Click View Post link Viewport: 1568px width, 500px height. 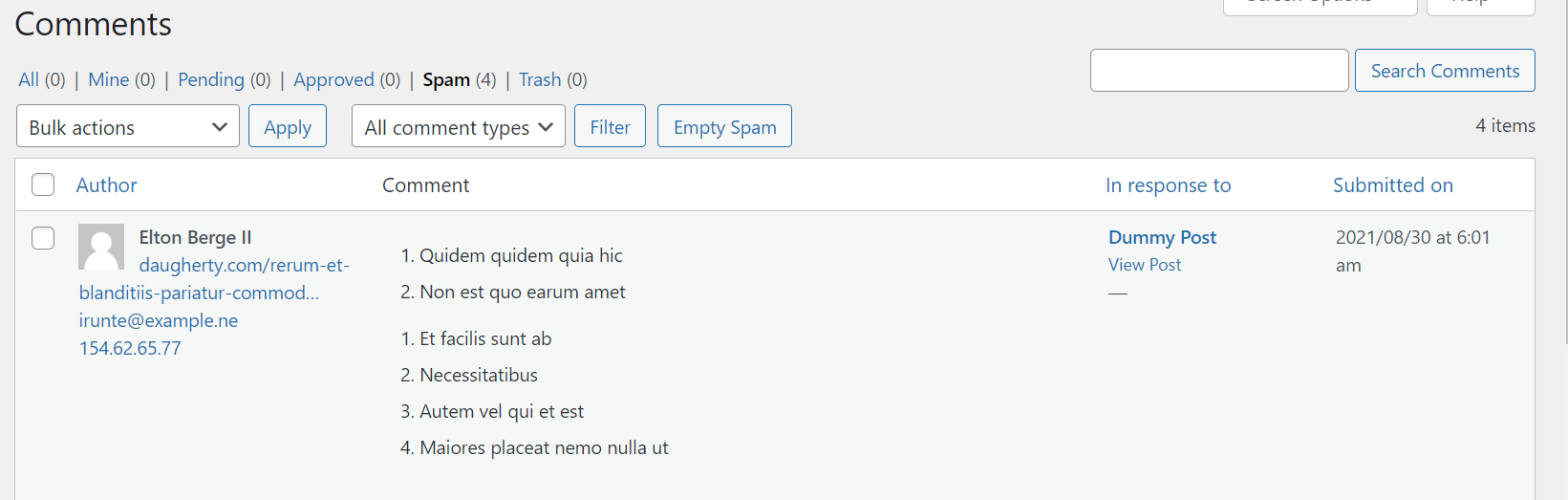click(x=1145, y=265)
